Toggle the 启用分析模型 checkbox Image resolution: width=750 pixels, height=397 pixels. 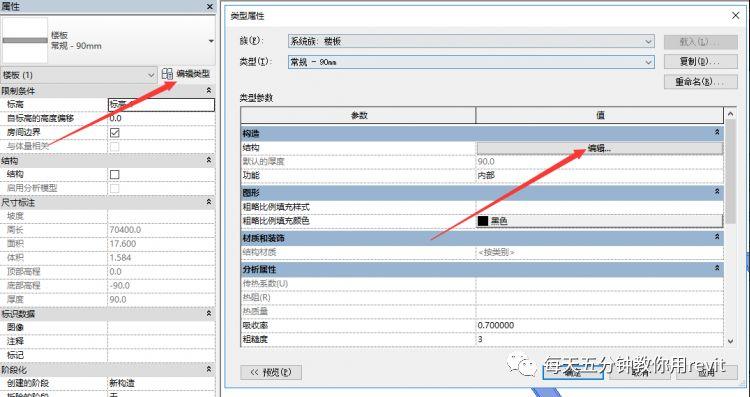(x=114, y=188)
